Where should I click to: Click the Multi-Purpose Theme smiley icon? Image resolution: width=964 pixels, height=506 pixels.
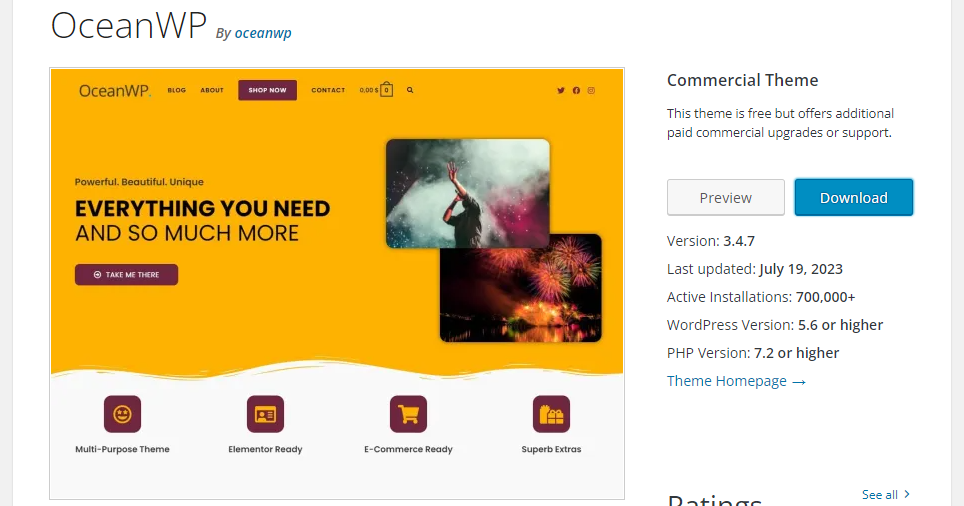click(x=122, y=414)
